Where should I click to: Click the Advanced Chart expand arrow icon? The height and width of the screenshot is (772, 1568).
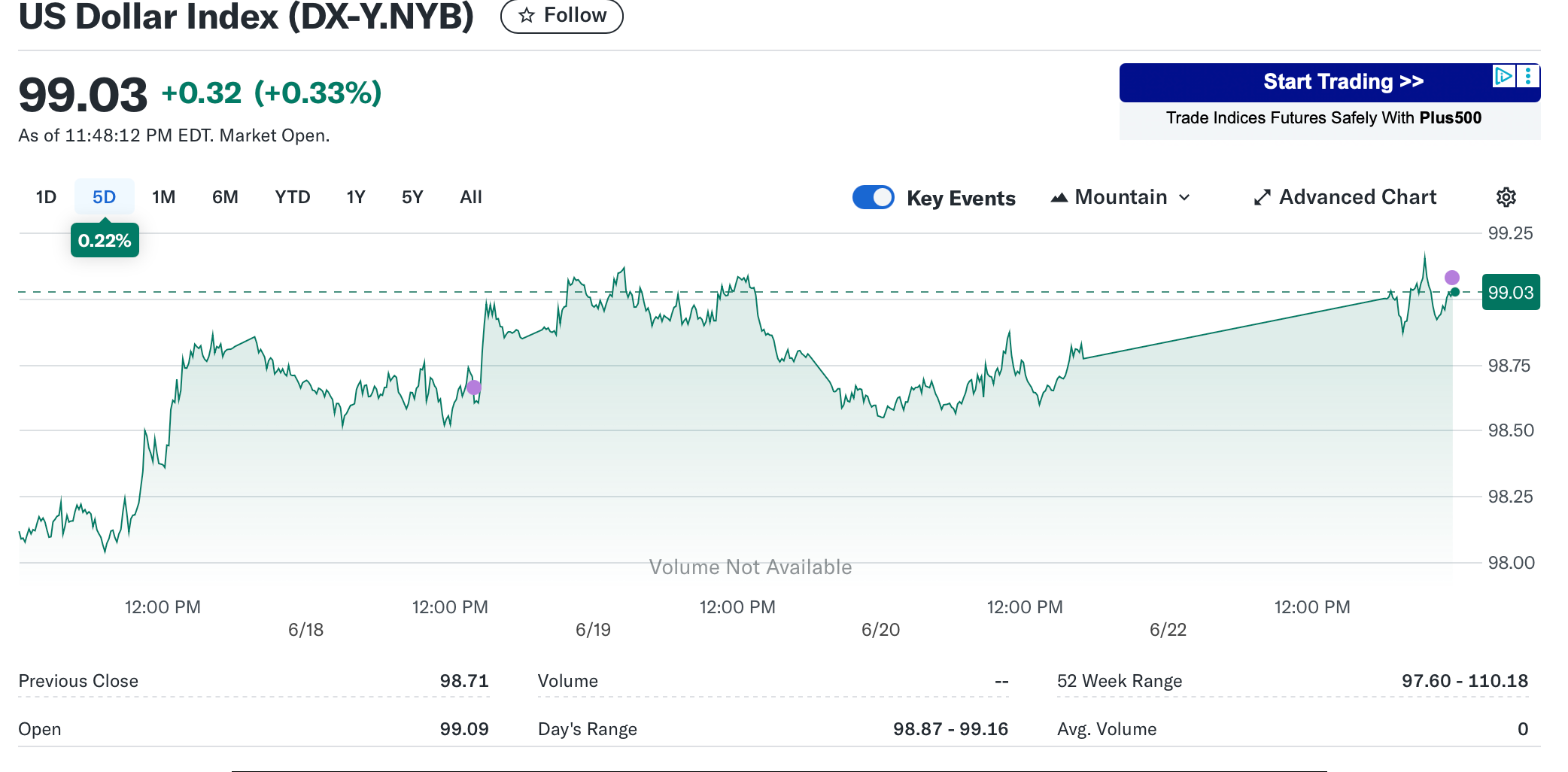pos(1262,197)
